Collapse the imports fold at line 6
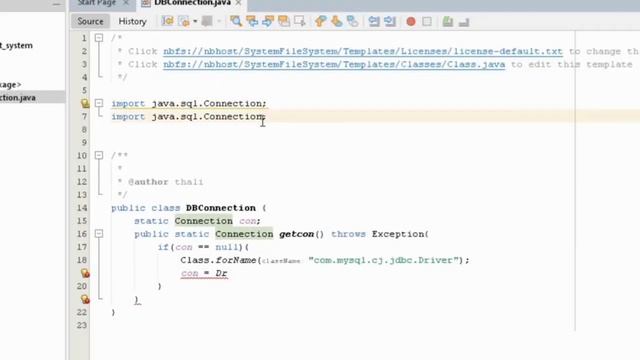The height and width of the screenshot is (360, 640). 99,103
